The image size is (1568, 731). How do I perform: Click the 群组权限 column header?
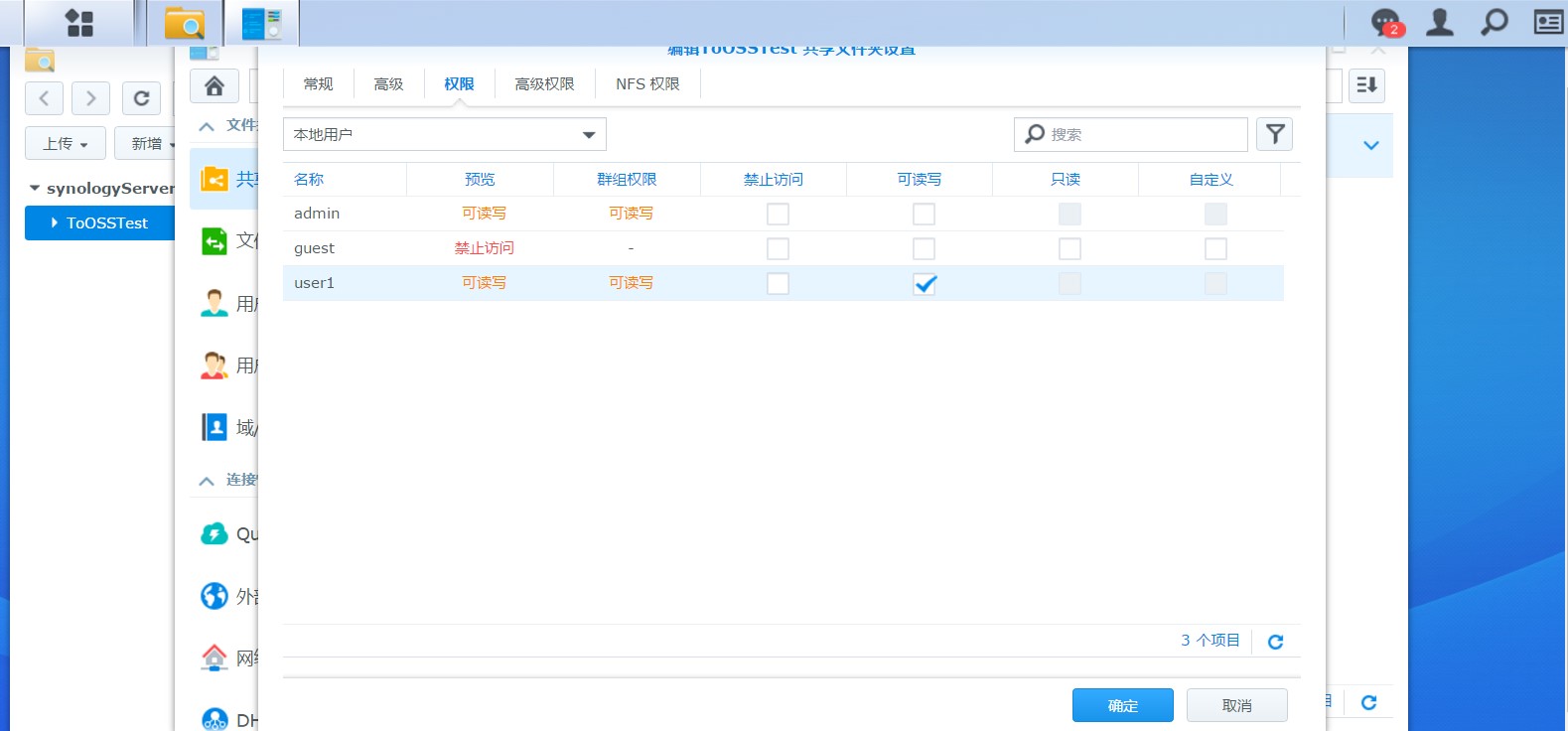627,180
